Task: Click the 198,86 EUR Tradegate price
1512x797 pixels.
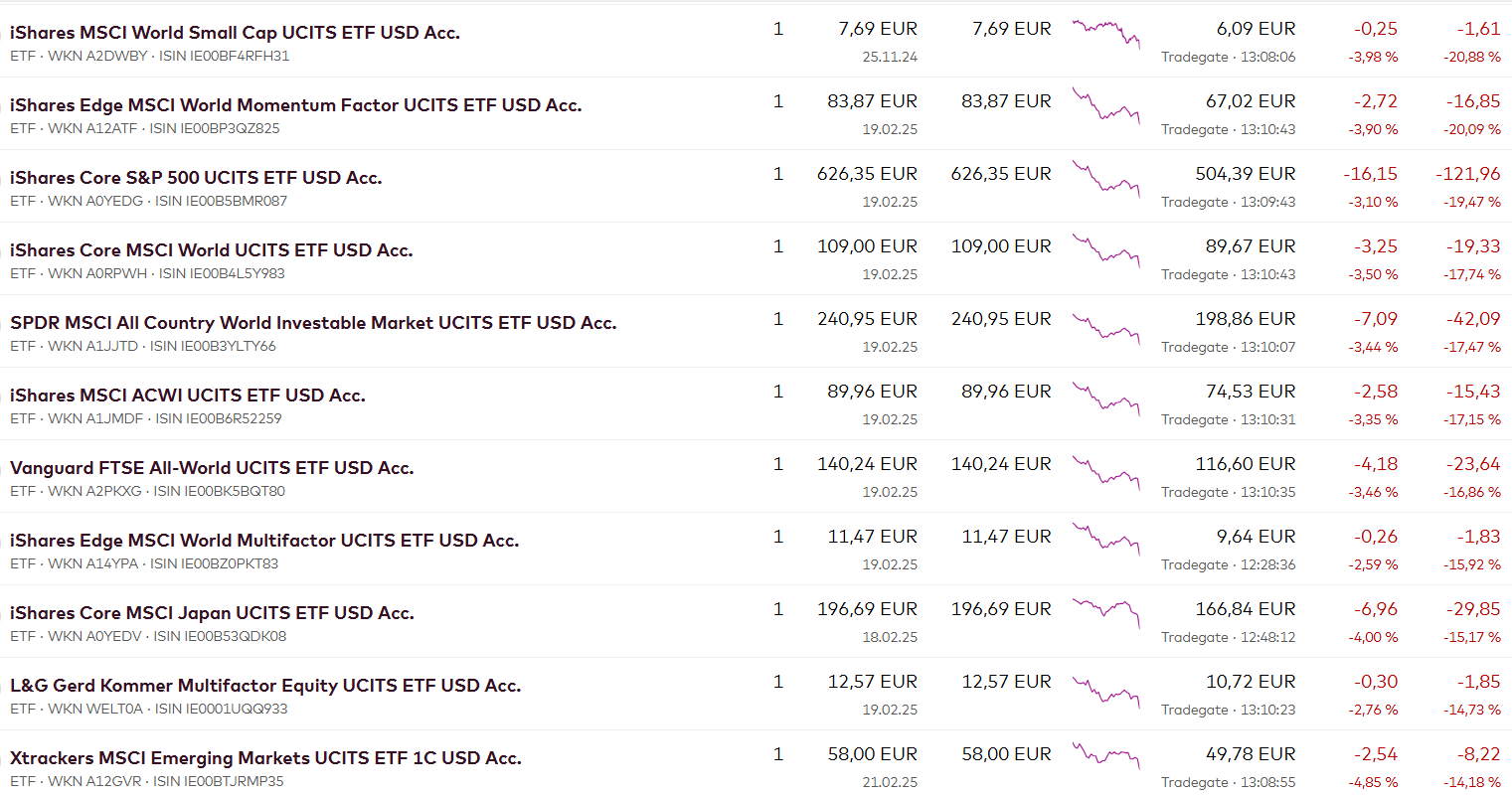Action: pyautogui.click(x=1245, y=319)
